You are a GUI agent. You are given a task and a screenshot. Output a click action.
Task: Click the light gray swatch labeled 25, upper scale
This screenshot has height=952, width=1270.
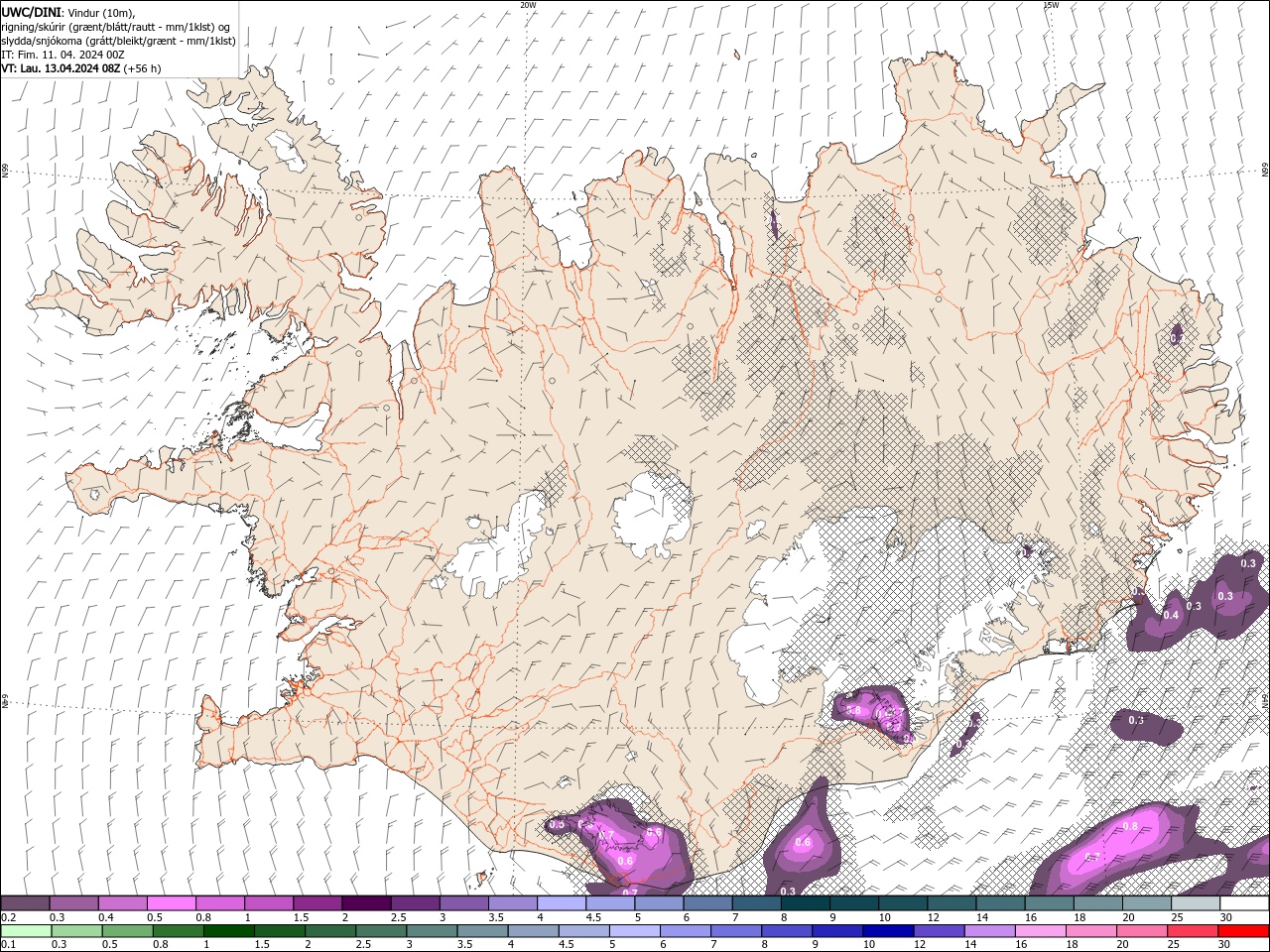1197,903
